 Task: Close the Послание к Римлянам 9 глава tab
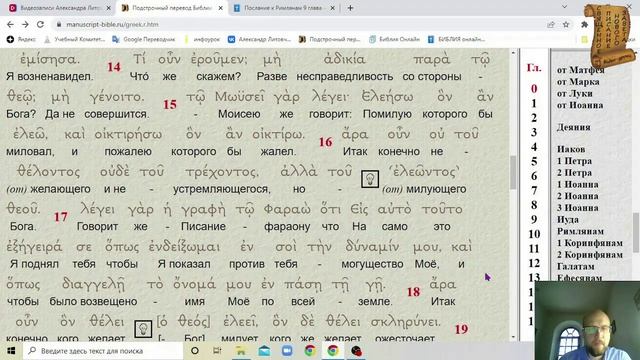pyautogui.click(x=332, y=8)
